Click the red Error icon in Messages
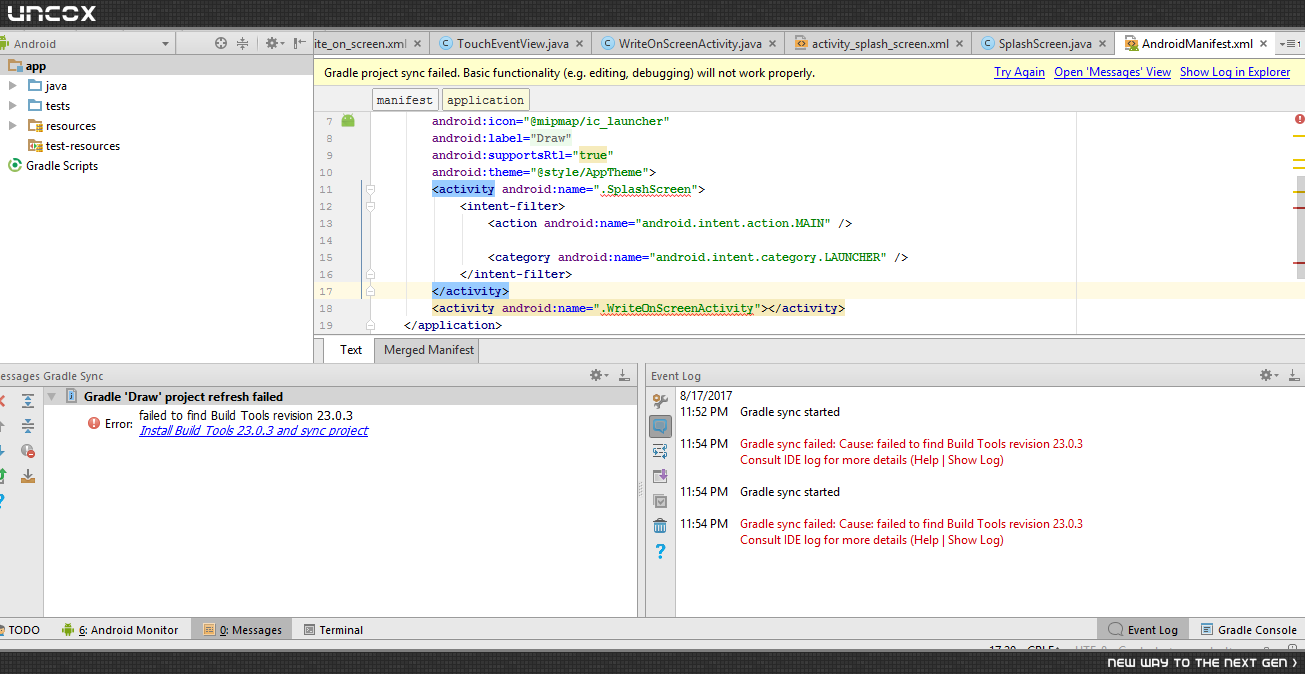 point(94,424)
